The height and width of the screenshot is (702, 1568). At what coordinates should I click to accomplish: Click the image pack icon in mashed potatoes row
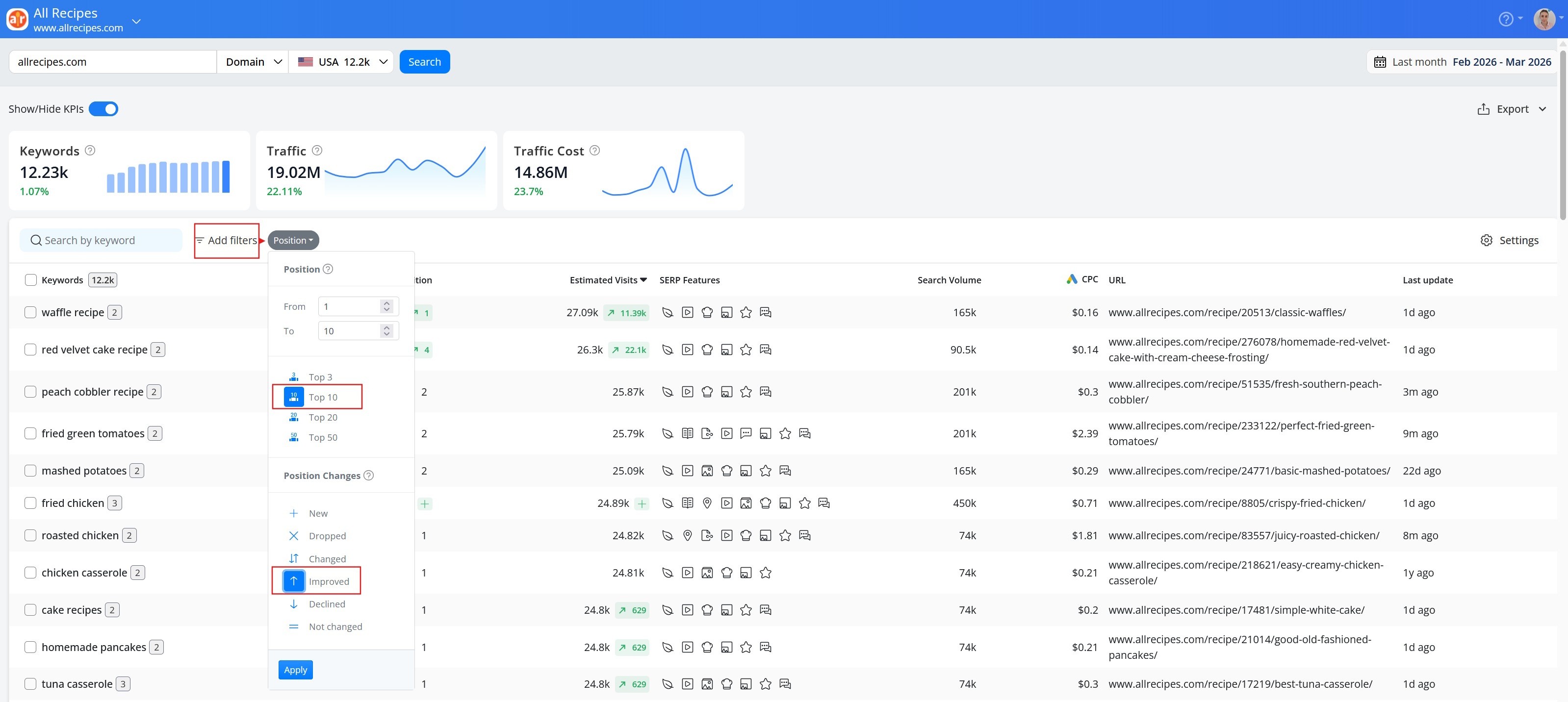pos(707,470)
